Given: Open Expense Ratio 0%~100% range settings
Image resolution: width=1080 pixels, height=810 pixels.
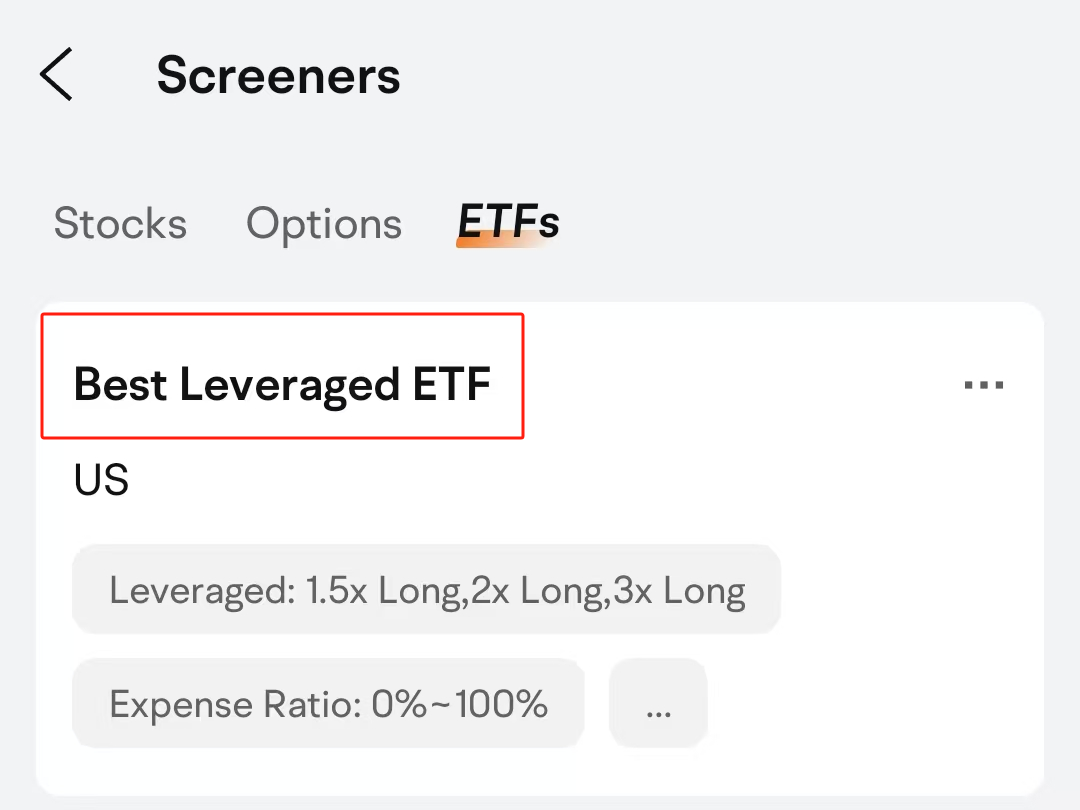Looking at the screenshot, I should tap(328, 703).
